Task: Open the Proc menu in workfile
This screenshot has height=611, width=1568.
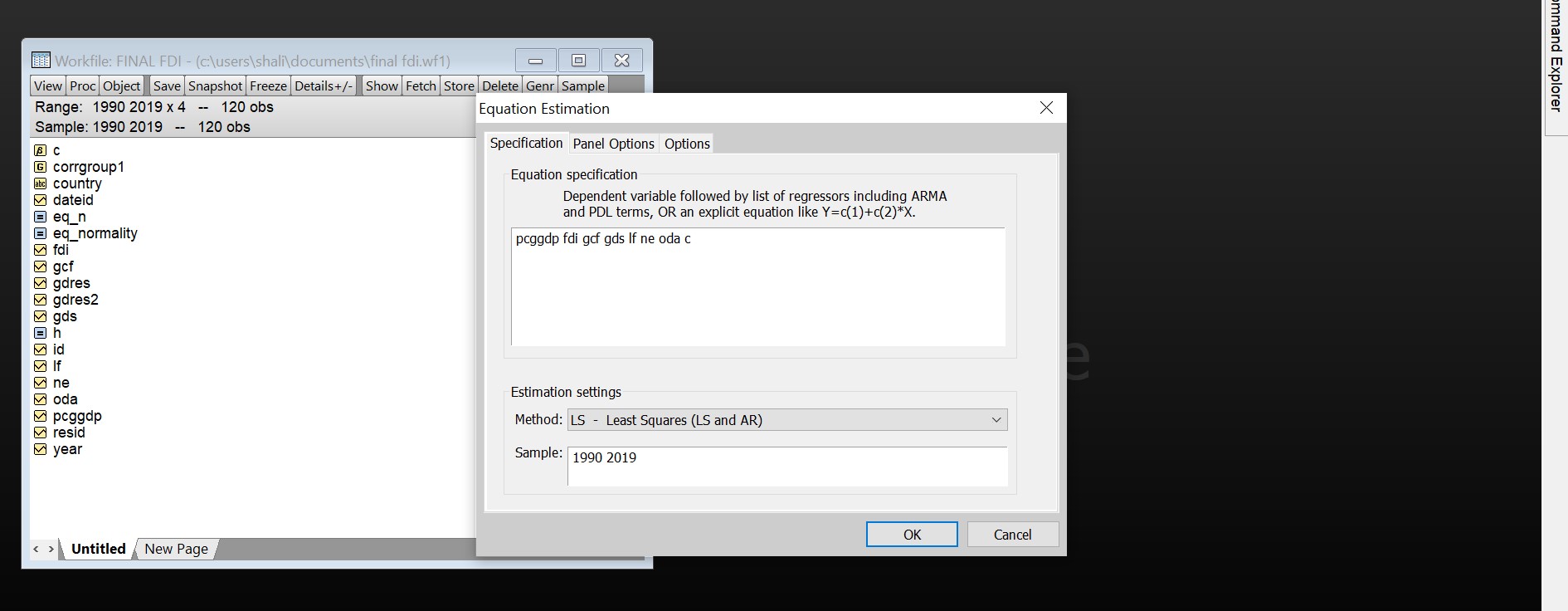Action: coord(83,86)
